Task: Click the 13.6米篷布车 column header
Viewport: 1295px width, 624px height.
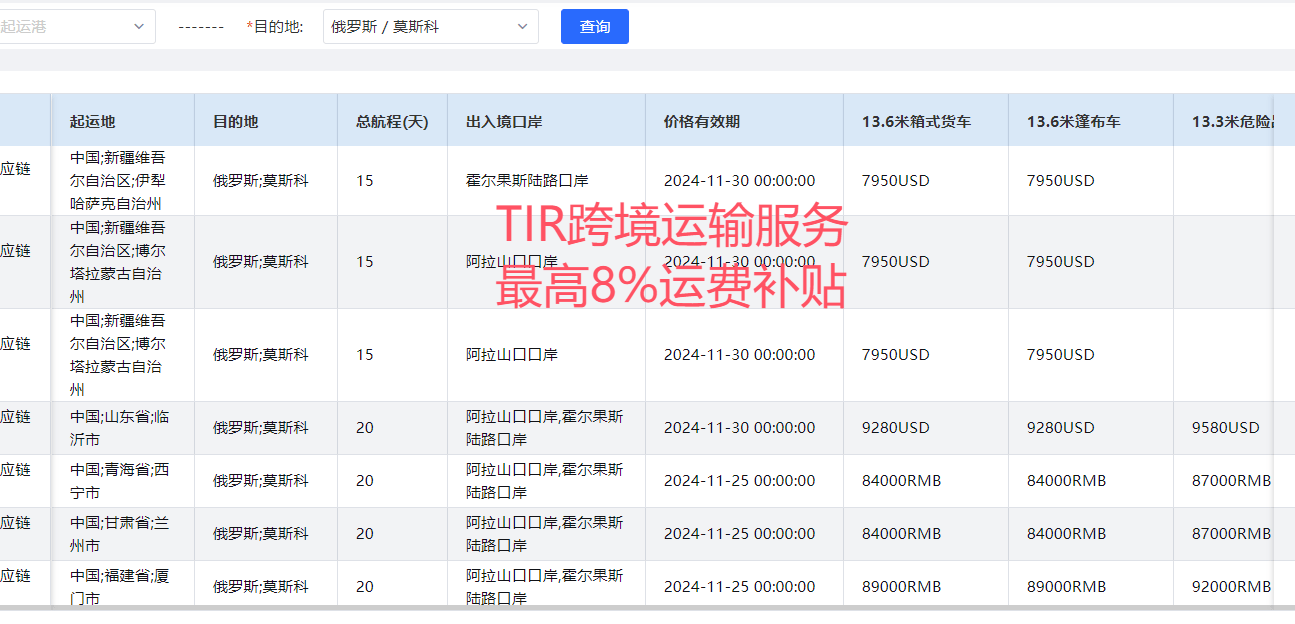Action: (x=1073, y=121)
